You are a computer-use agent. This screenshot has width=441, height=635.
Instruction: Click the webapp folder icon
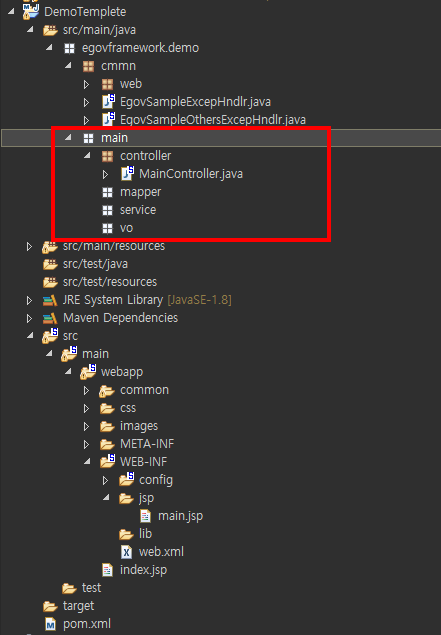point(88,371)
